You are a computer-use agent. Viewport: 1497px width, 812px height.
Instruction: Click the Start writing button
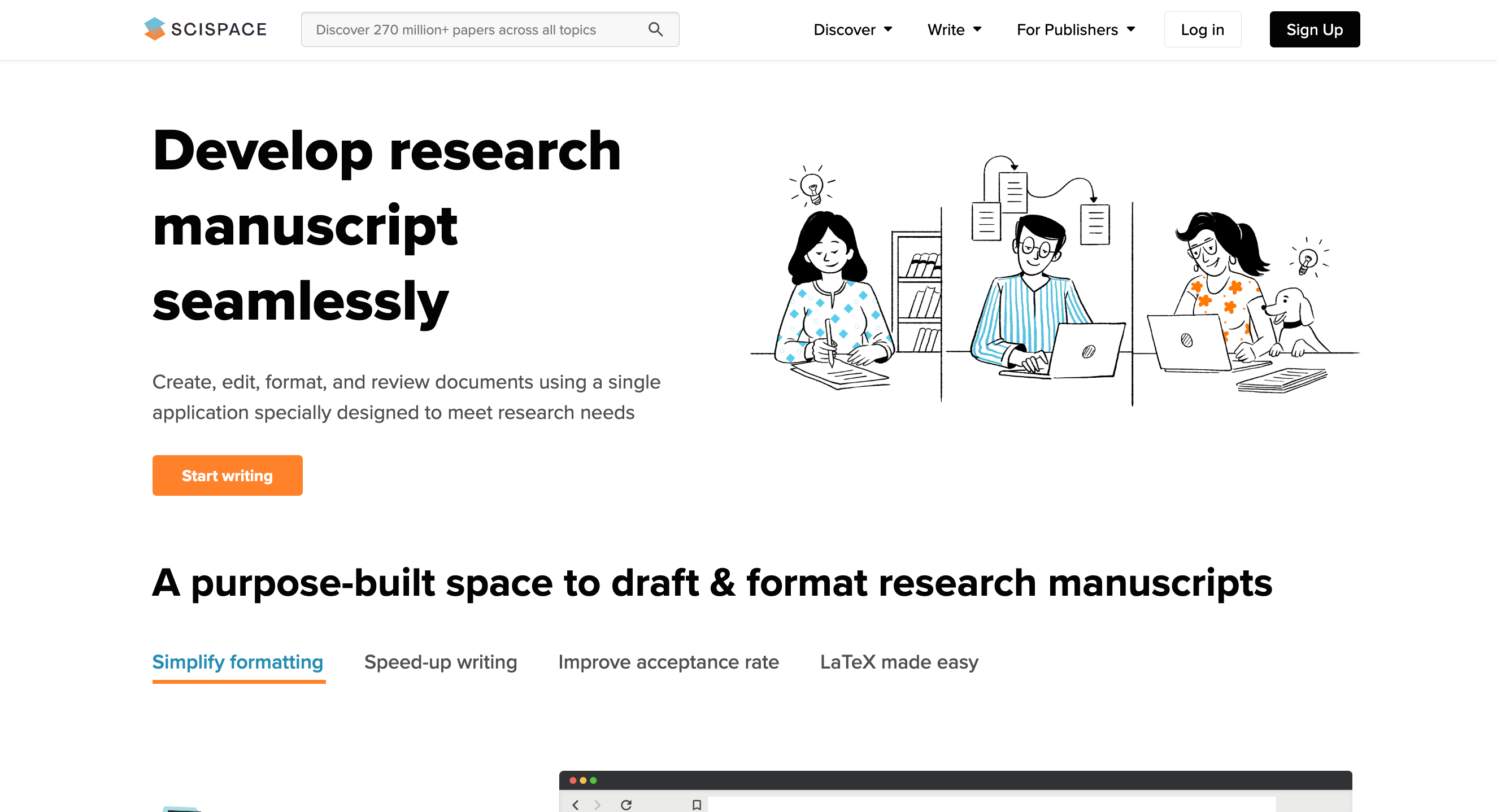227,475
